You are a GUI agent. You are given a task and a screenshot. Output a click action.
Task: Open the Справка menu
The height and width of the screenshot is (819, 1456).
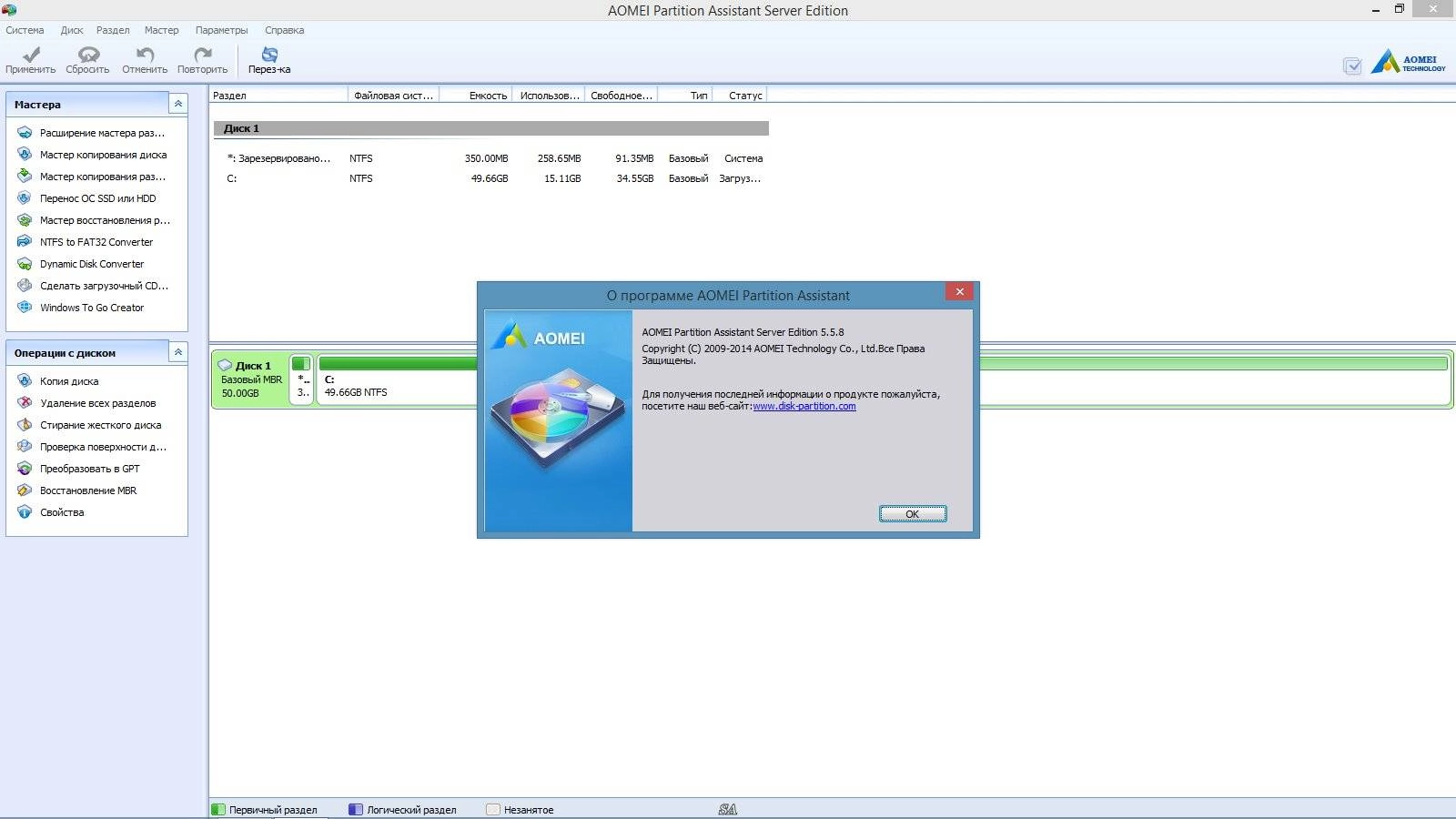(284, 30)
